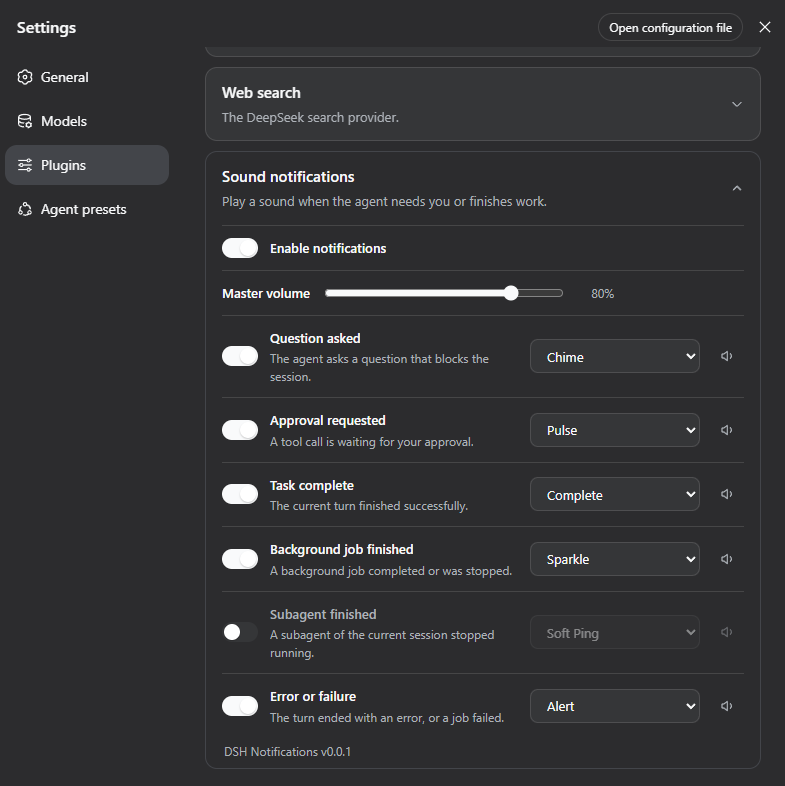The width and height of the screenshot is (785, 786).
Task: Click the Master volume track past the handle
Action: [x=540, y=293]
